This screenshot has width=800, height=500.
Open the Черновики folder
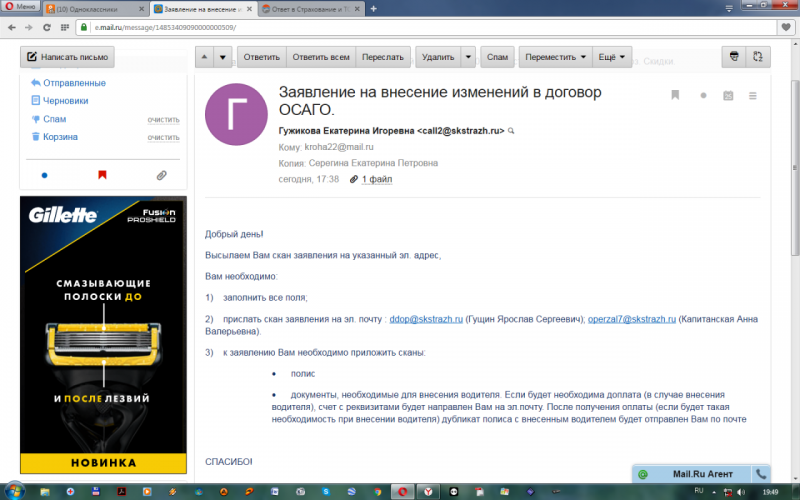click(x=65, y=101)
